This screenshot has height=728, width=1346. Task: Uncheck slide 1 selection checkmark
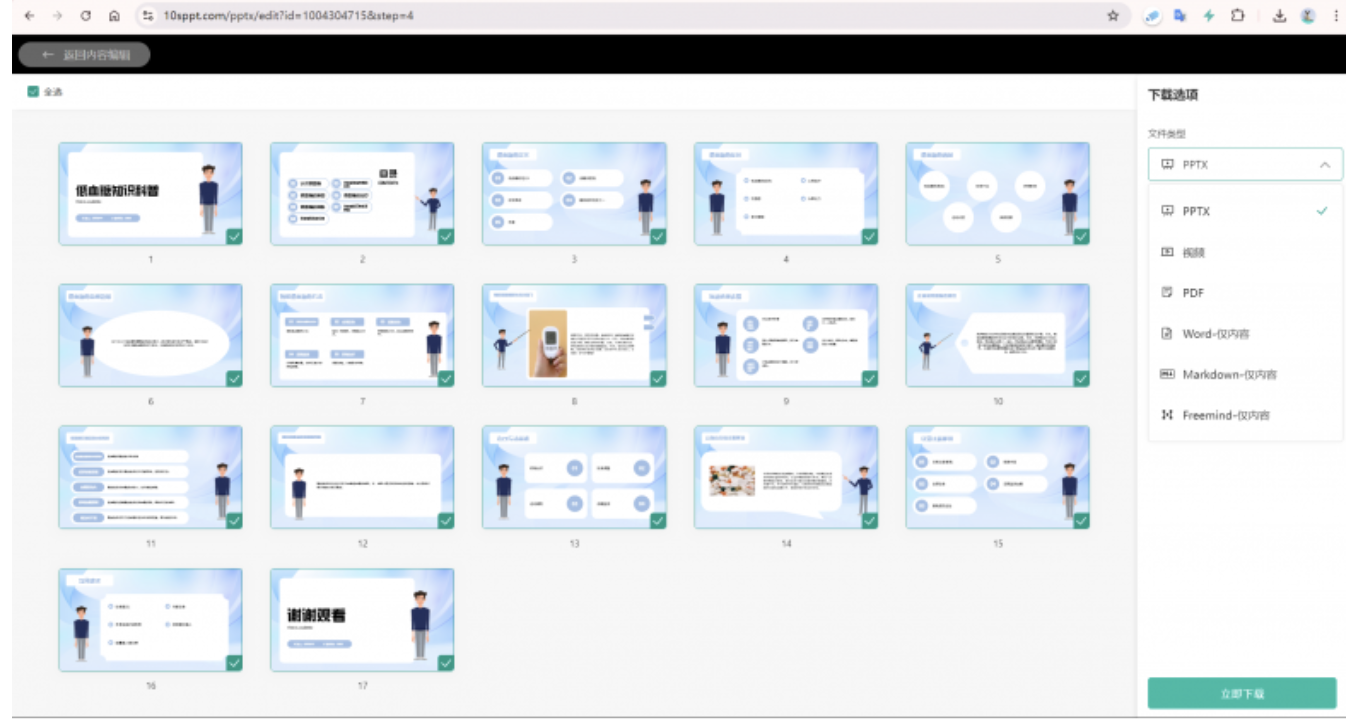(233, 237)
